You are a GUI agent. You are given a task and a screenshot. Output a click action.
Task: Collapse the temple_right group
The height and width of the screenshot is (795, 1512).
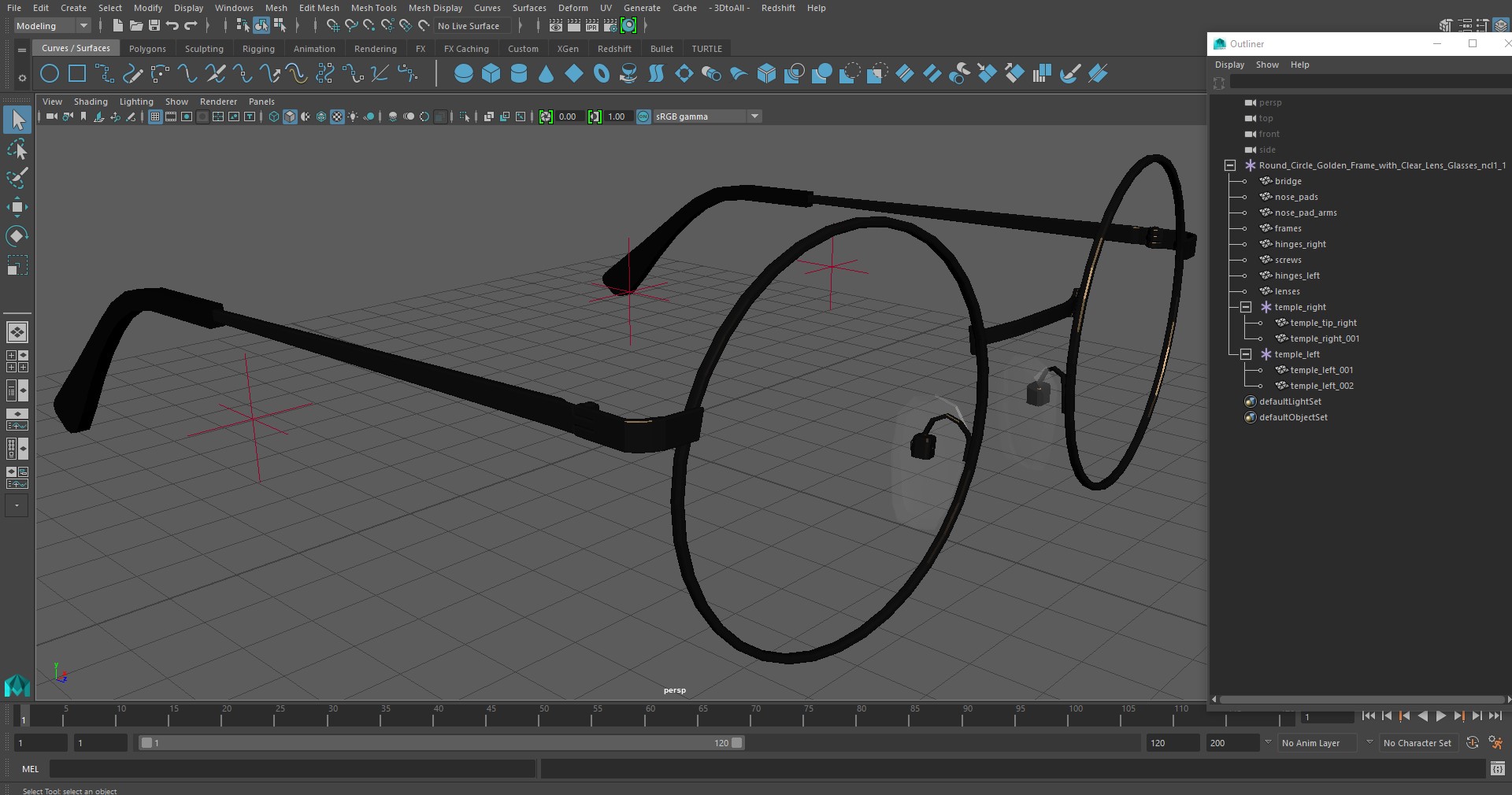tap(1246, 307)
